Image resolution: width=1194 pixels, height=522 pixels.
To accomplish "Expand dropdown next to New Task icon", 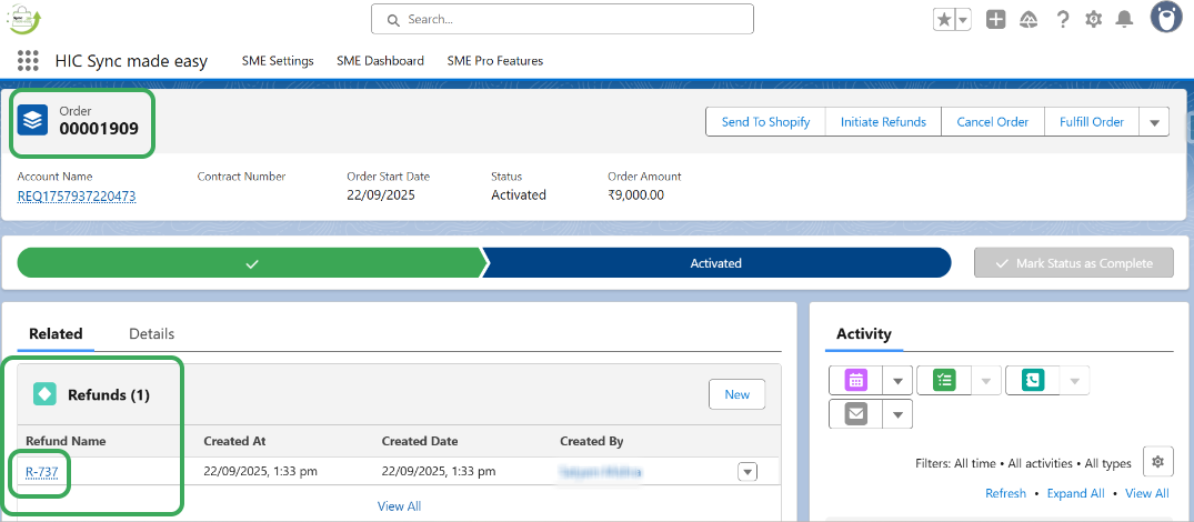I will [986, 380].
